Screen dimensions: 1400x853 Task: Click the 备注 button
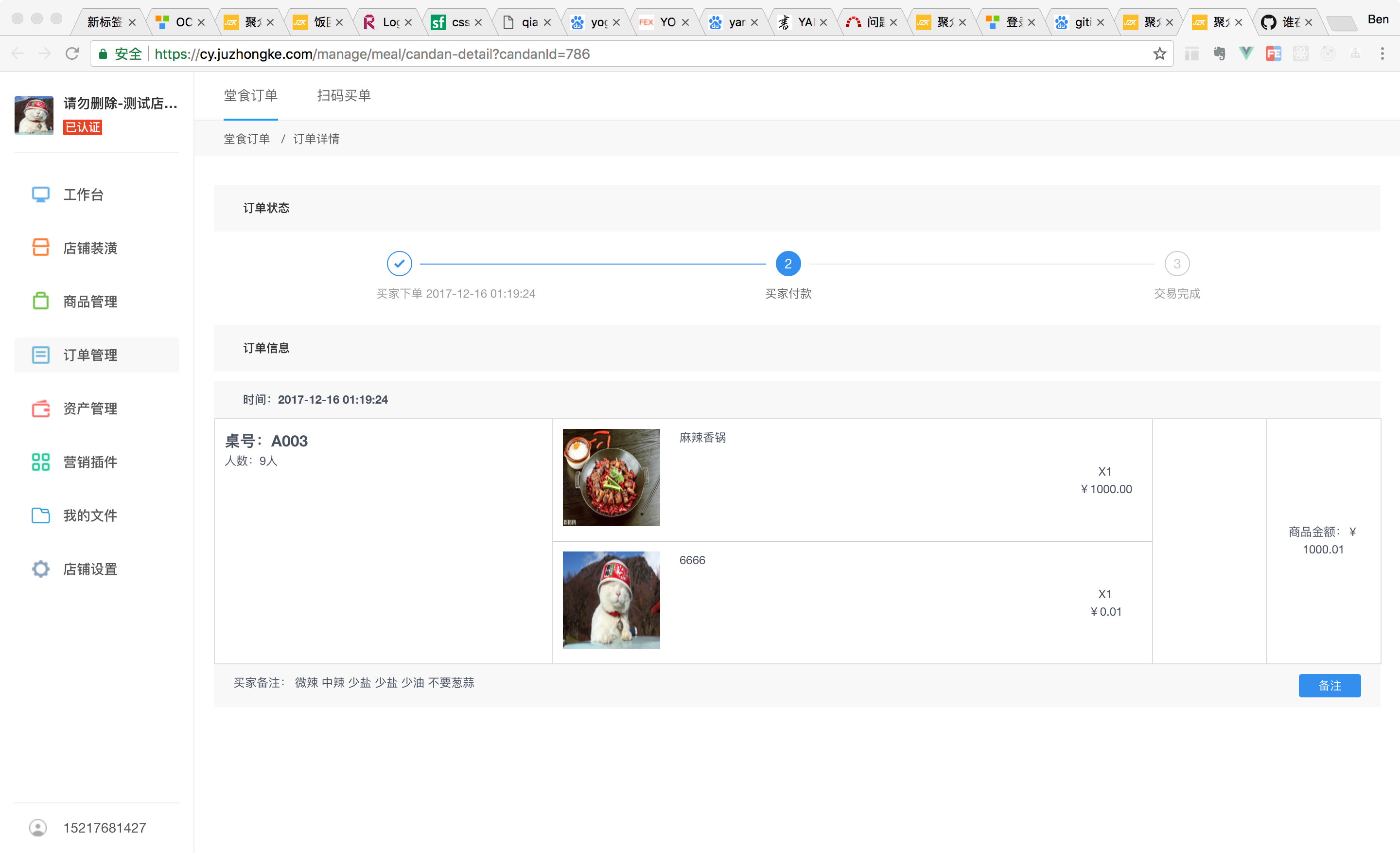(x=1330, y=685)
